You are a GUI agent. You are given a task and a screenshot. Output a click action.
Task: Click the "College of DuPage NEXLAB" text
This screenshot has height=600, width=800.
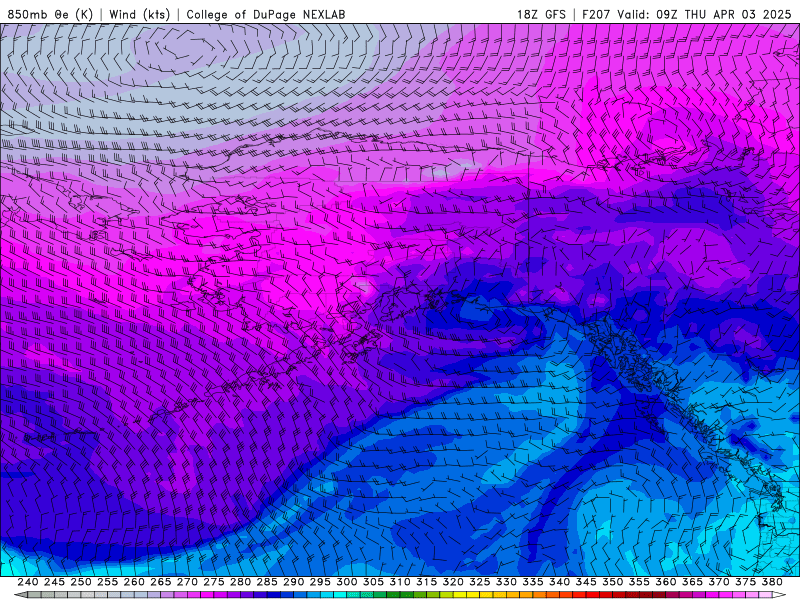pos(266,14)
